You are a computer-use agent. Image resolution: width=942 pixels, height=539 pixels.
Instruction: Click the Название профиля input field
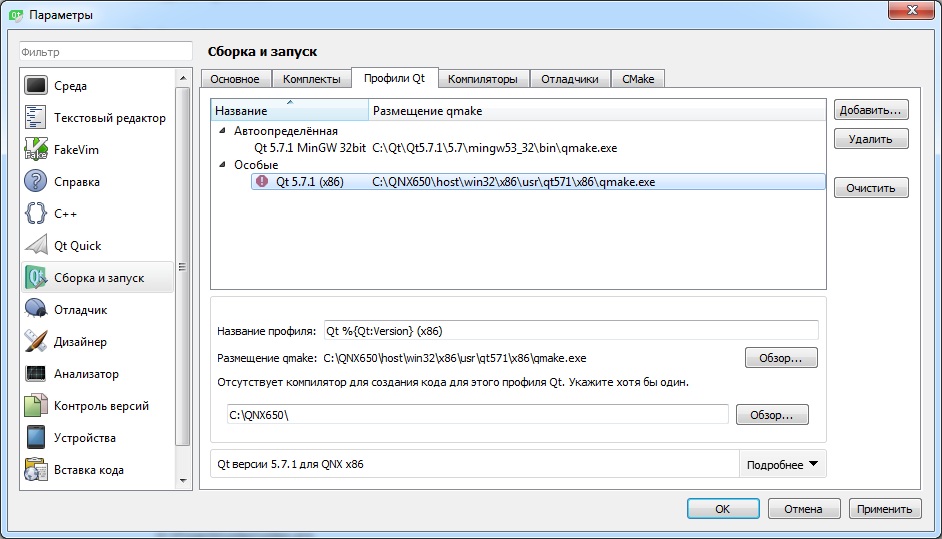571,330
